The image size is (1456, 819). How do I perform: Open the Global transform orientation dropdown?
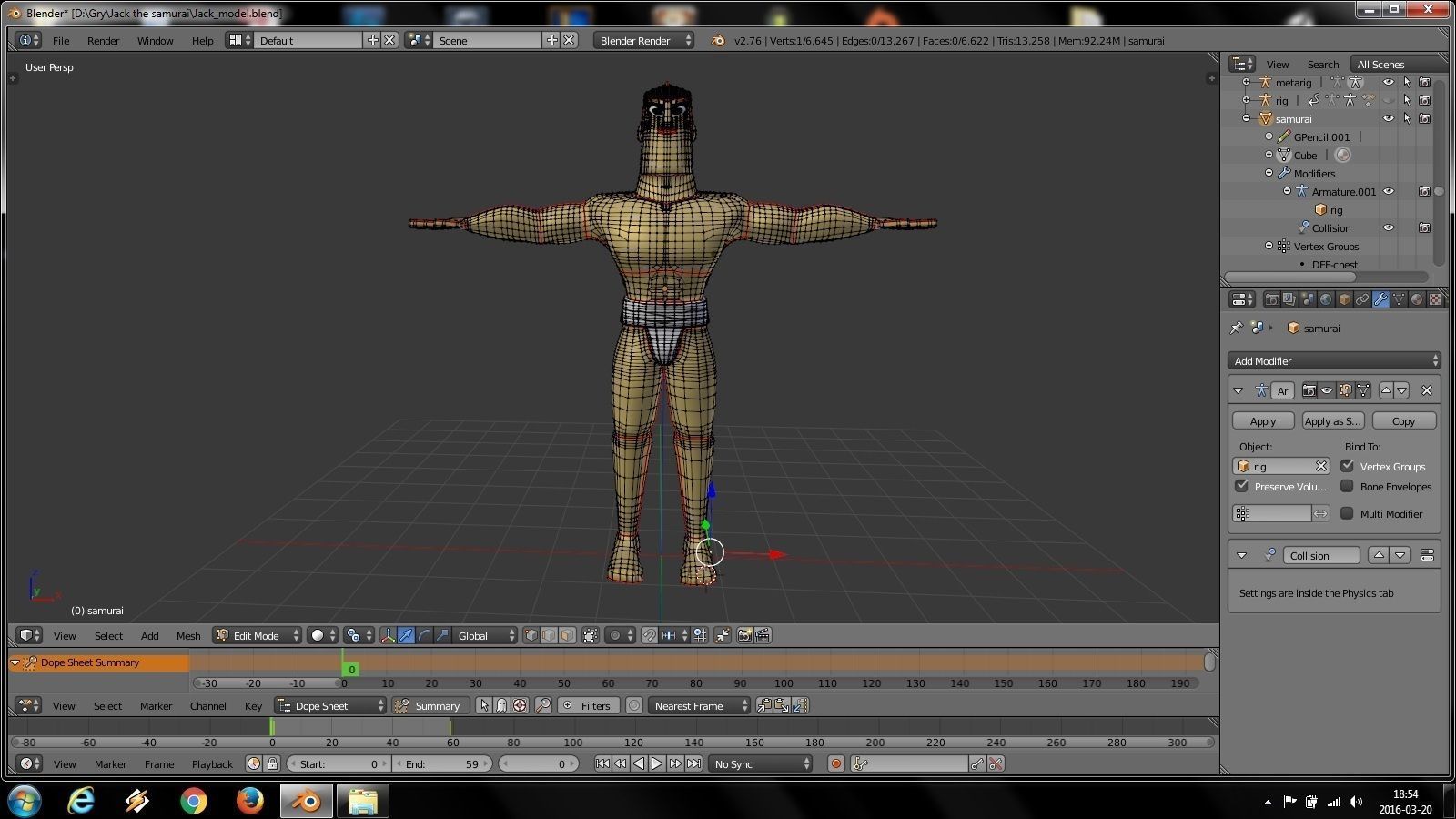(485, 635)
